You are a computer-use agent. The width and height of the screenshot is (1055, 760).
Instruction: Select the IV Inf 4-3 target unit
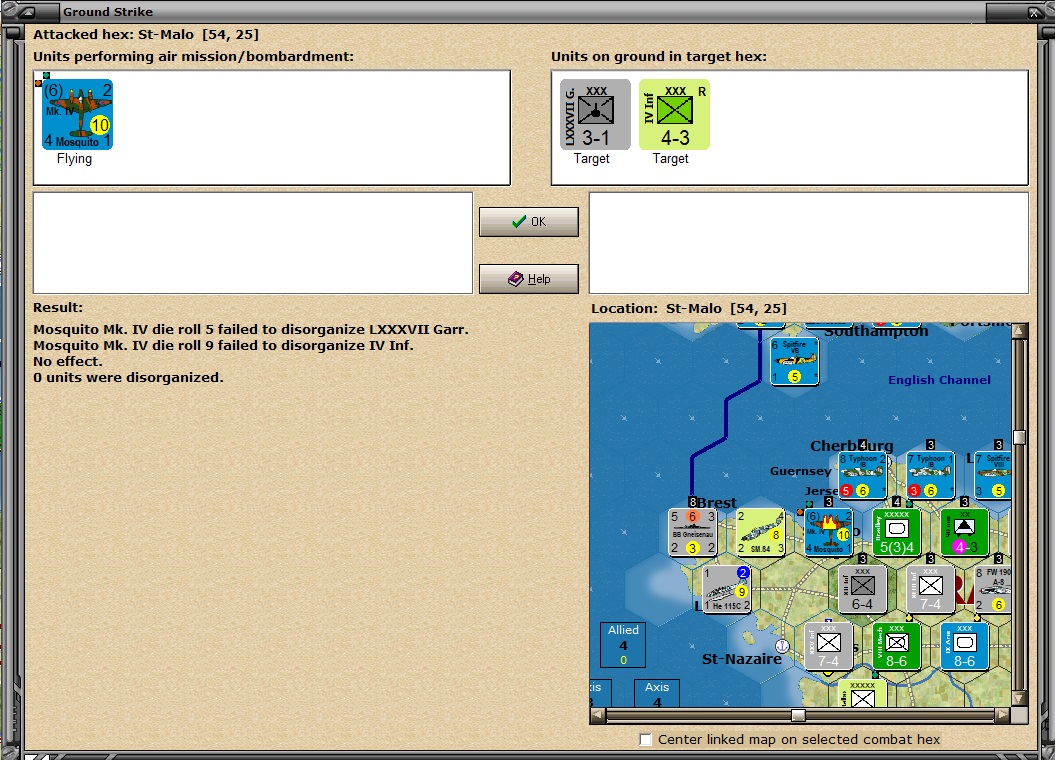(674, 114)
